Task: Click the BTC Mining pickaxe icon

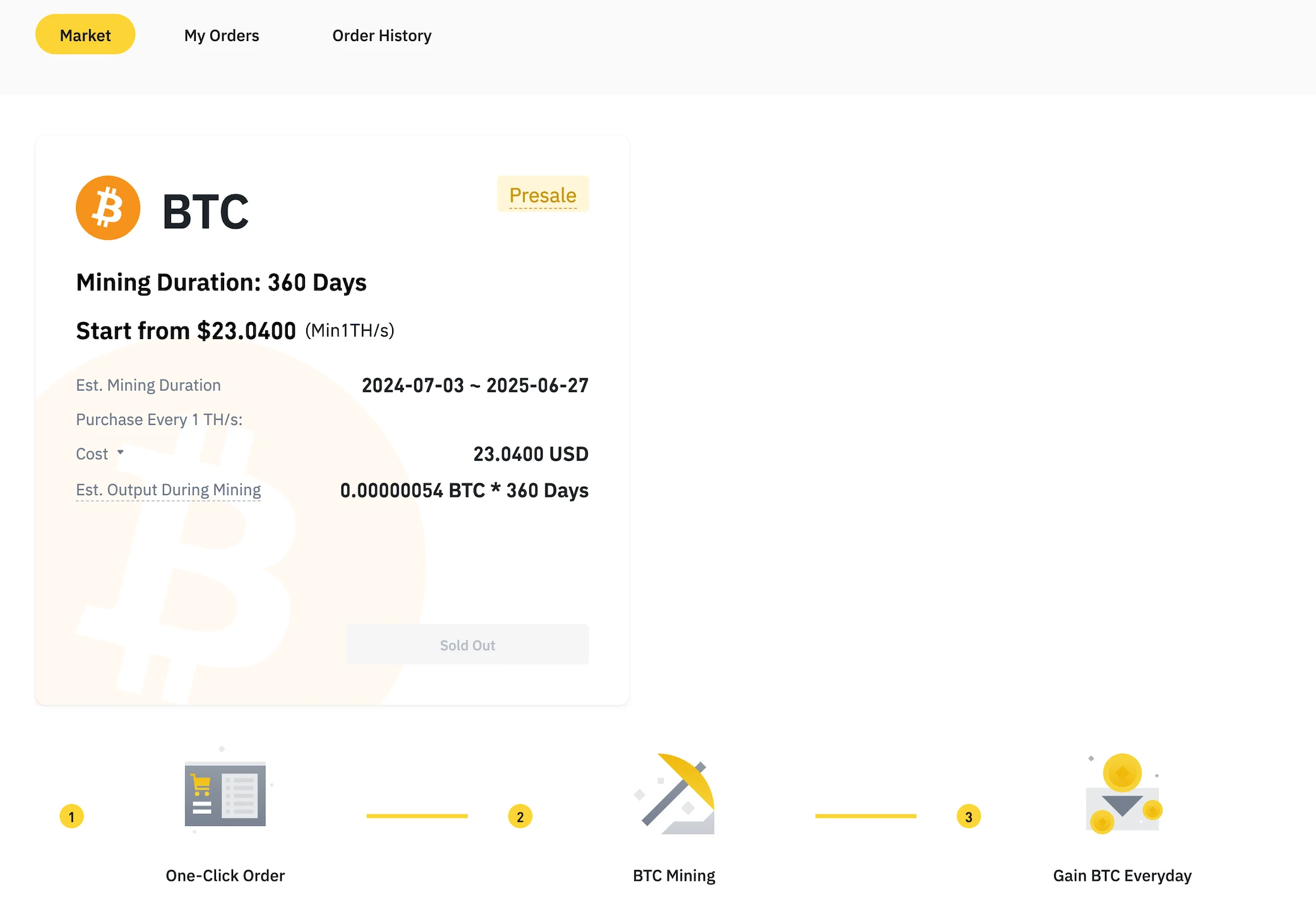Action: (674, 793)
